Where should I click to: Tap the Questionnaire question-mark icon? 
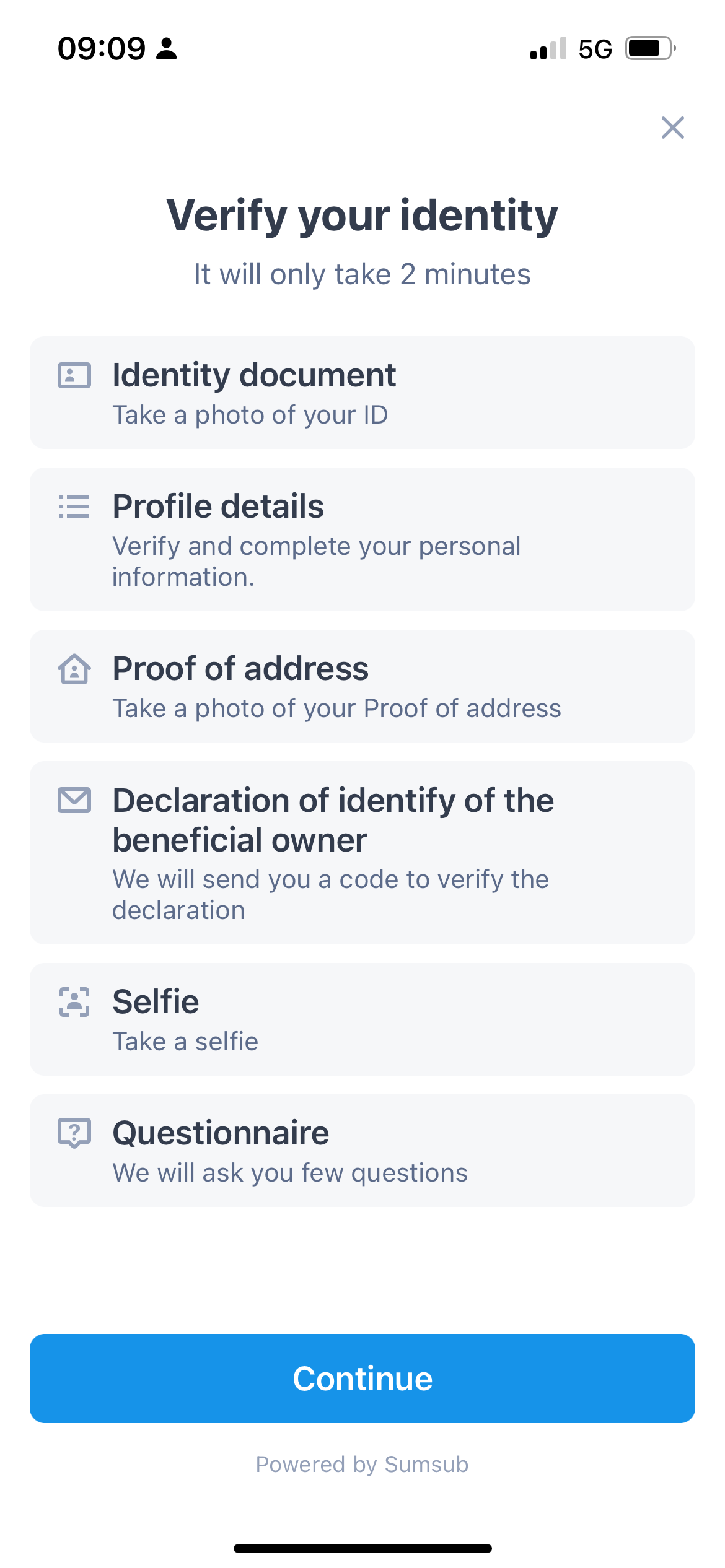click(74, 1133)
